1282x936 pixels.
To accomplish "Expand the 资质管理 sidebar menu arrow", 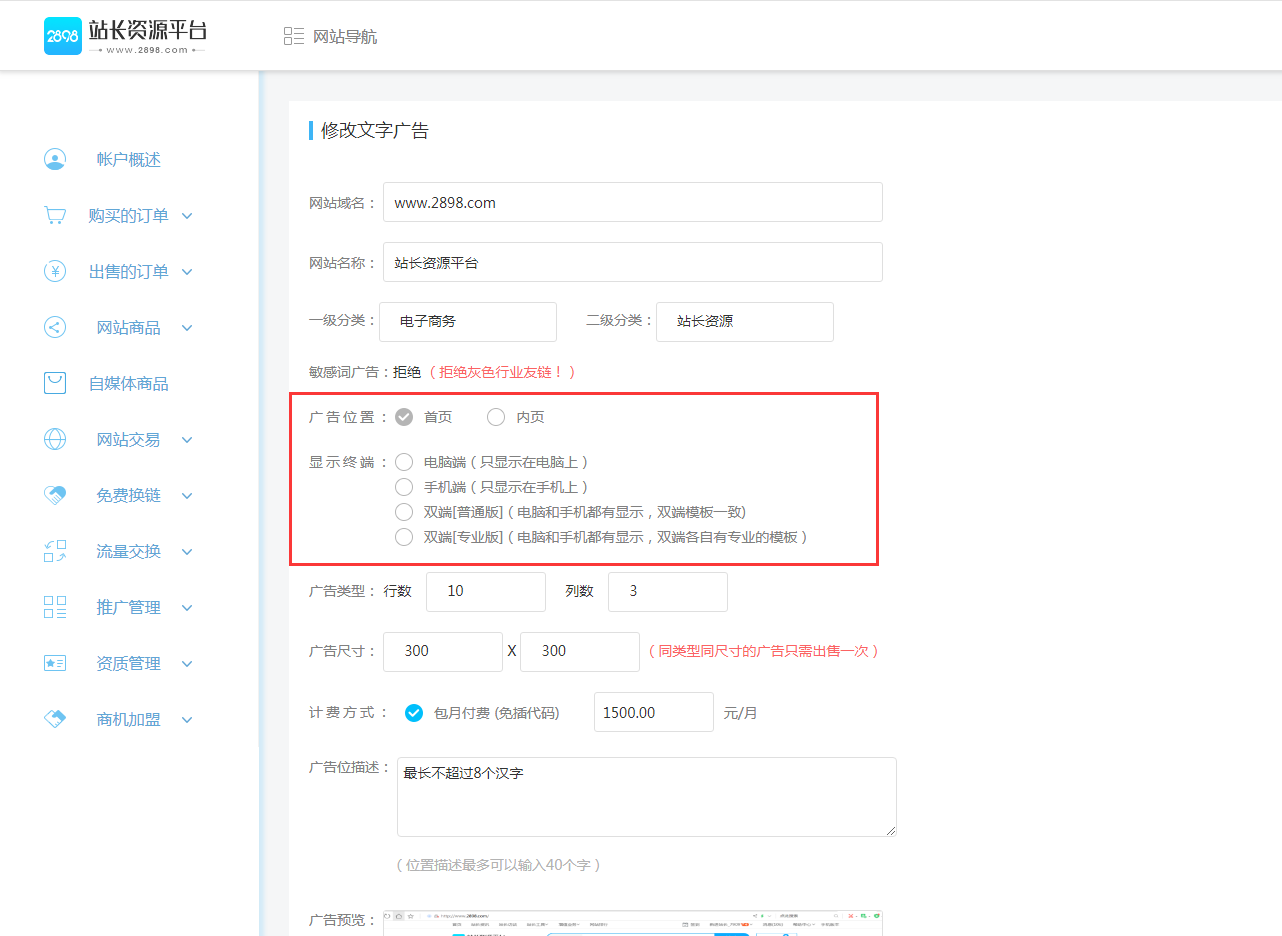I will coord(187,664).
